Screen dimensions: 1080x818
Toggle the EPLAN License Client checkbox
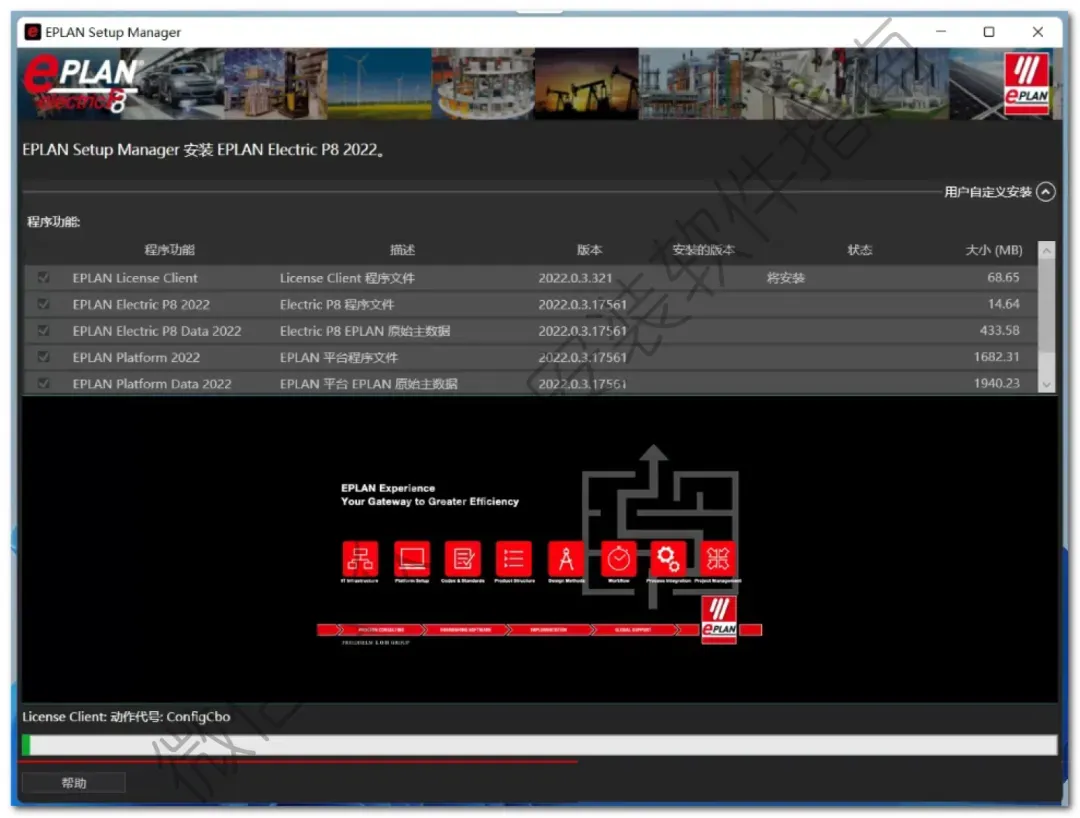43,277
